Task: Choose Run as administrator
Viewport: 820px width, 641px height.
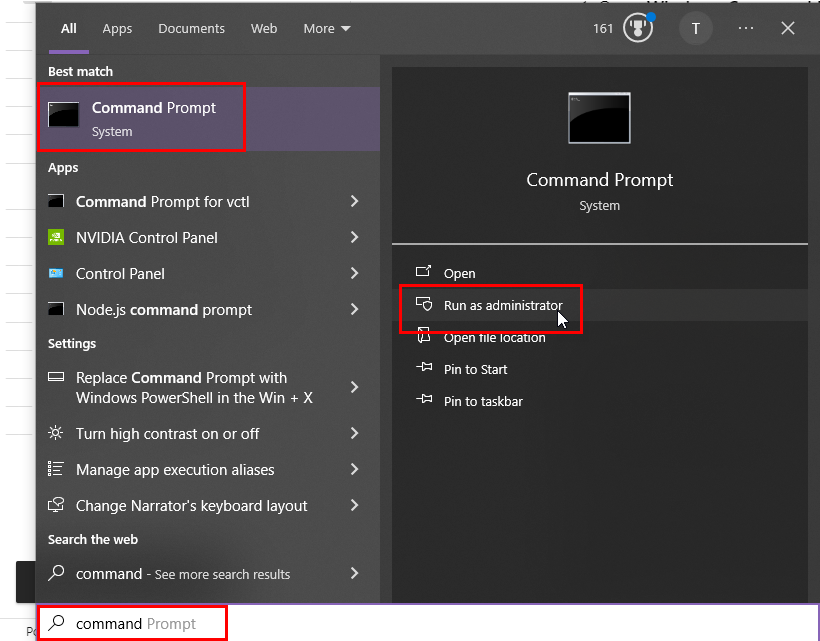Action: tap(600, 305)
